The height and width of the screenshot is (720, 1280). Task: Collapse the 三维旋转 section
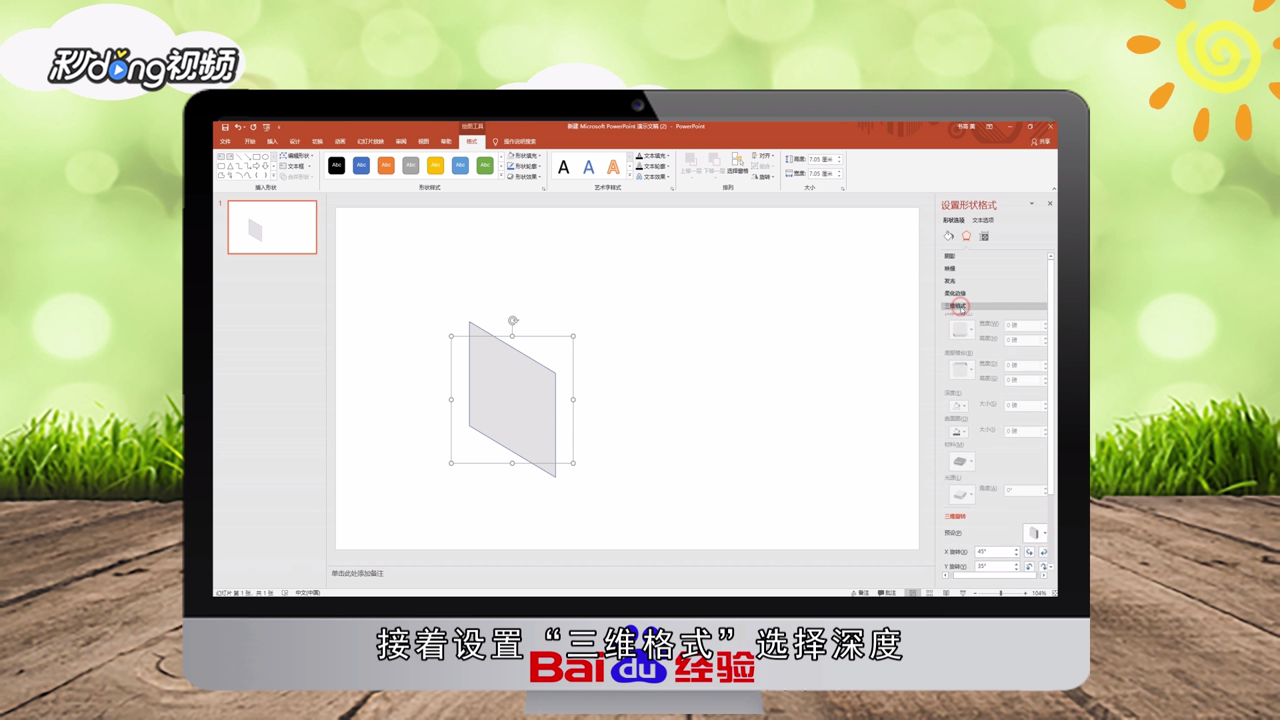point(956,517)
